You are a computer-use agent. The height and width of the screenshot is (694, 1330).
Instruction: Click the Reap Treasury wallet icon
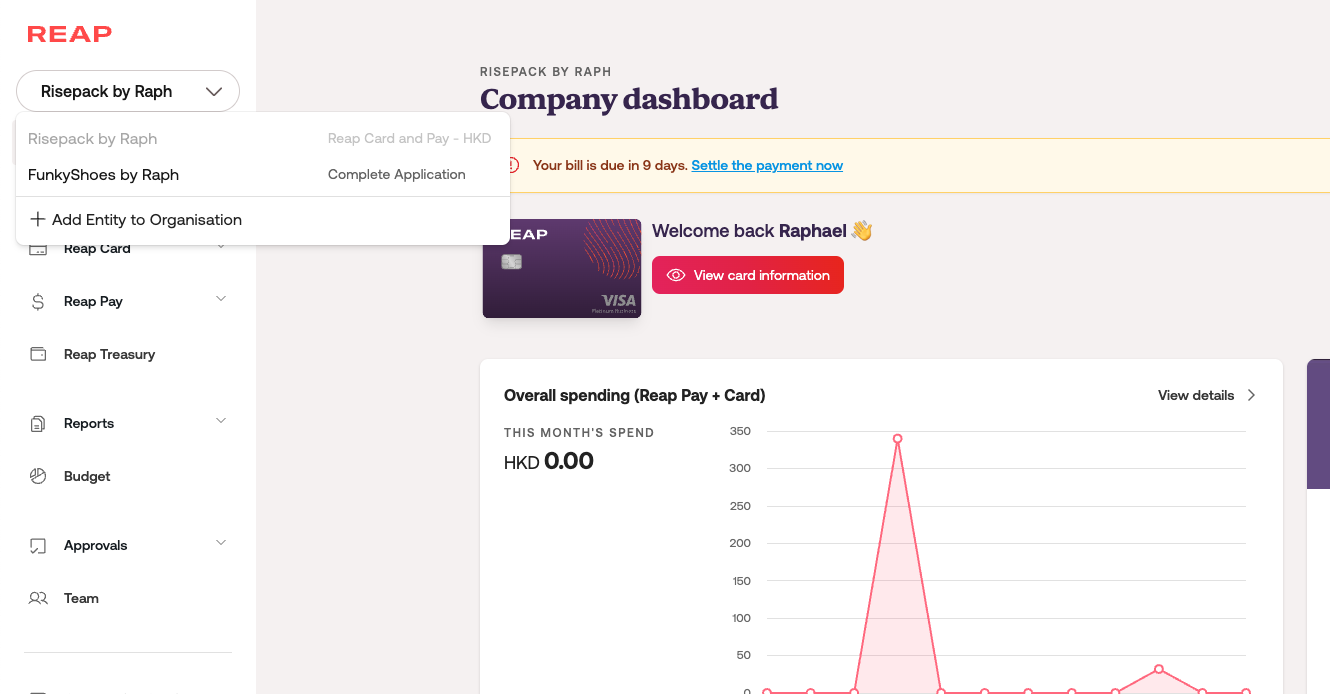point(38,354)
